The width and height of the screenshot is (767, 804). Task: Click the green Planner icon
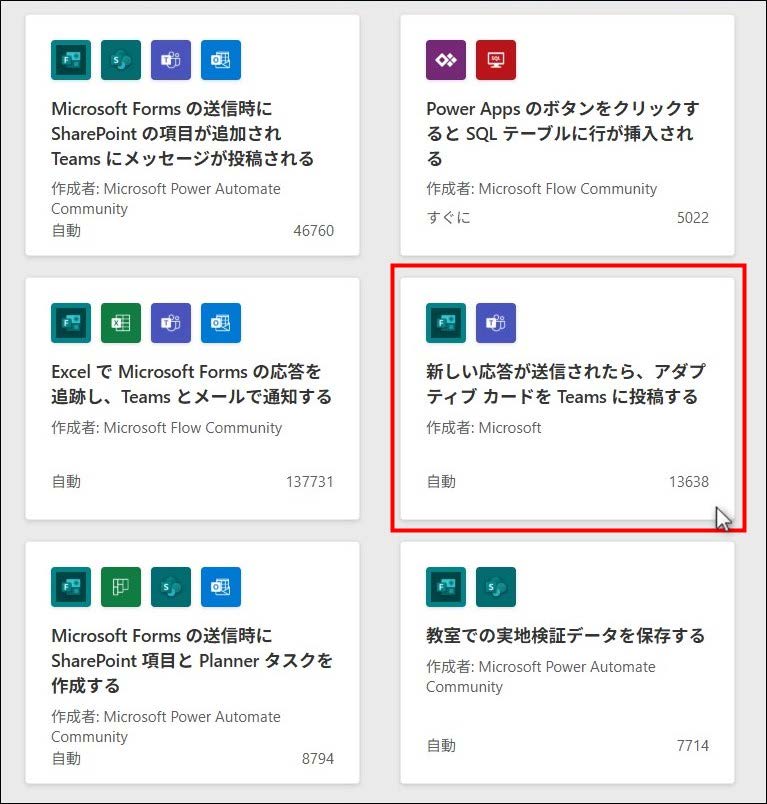point(120,587)
